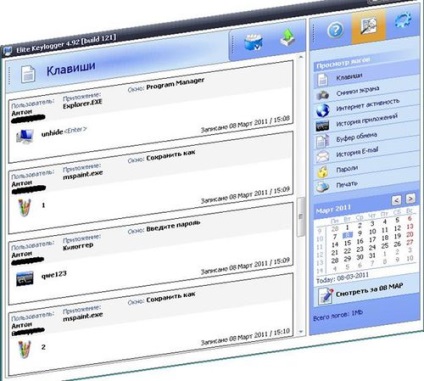Screen dimensions: 424x381
Task: Click the icon for История приложений
Action: 322,126
